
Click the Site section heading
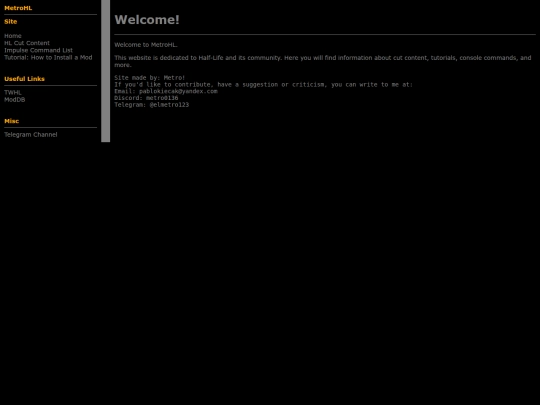(x=10, y=21)
